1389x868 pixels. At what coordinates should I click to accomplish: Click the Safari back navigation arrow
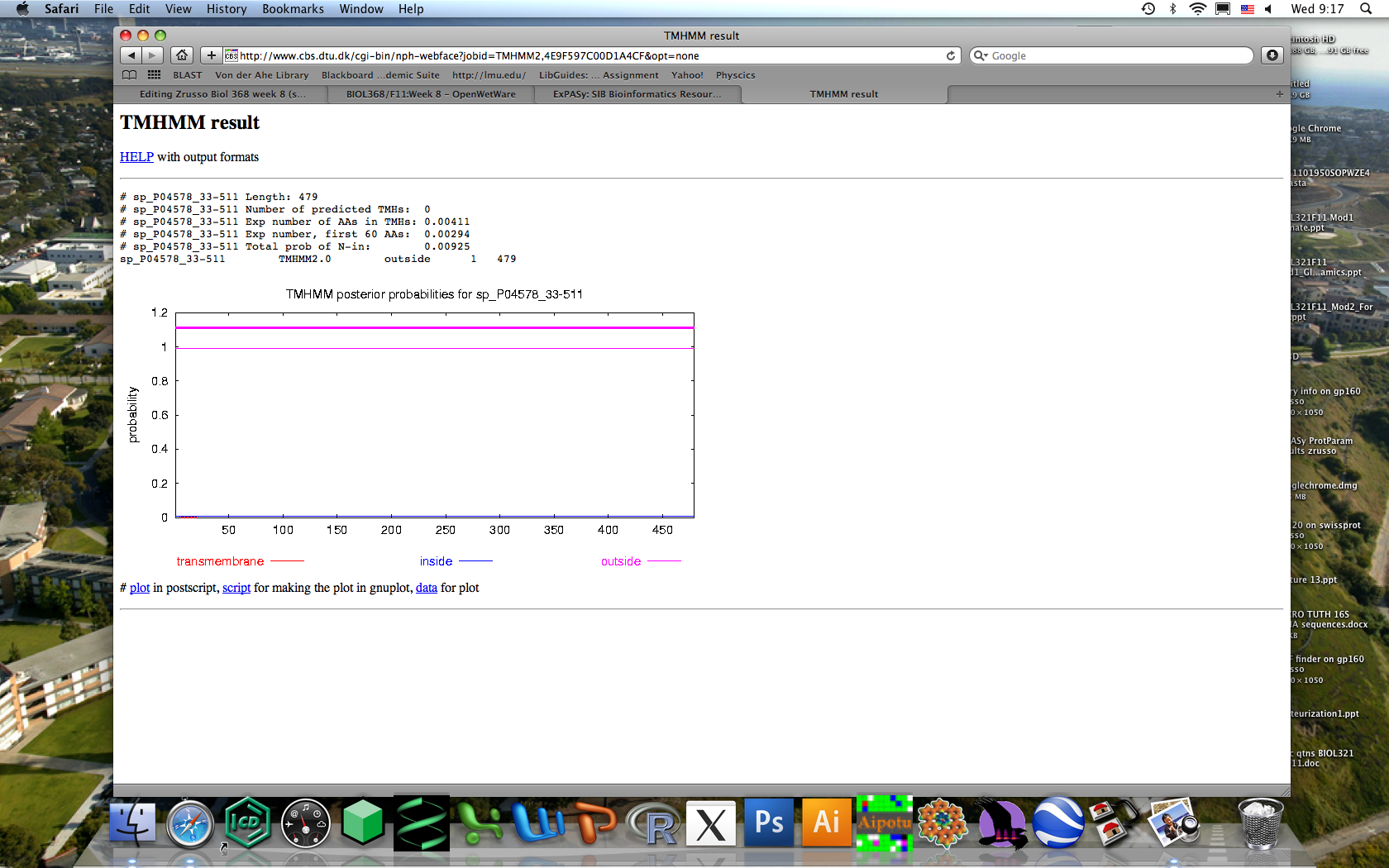[x=131, y=55]
